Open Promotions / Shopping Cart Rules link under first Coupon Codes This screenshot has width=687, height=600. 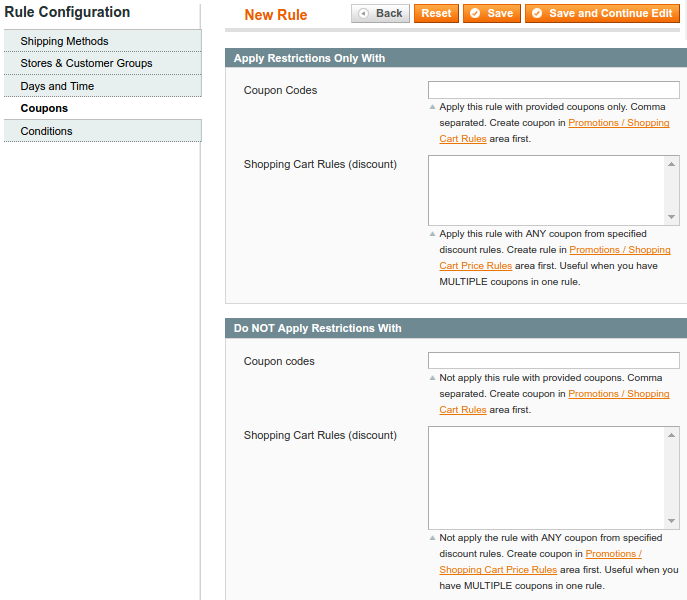tap(618, 123)
